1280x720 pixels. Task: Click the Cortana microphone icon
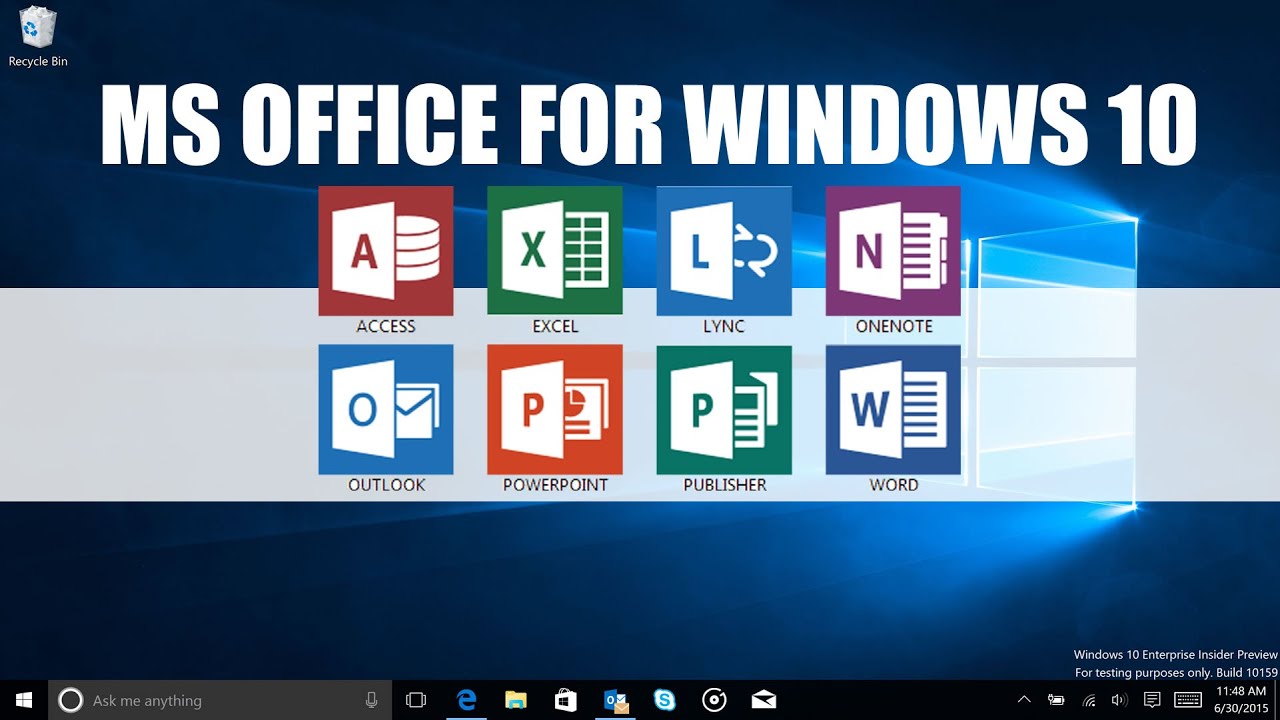click(372, 700)
